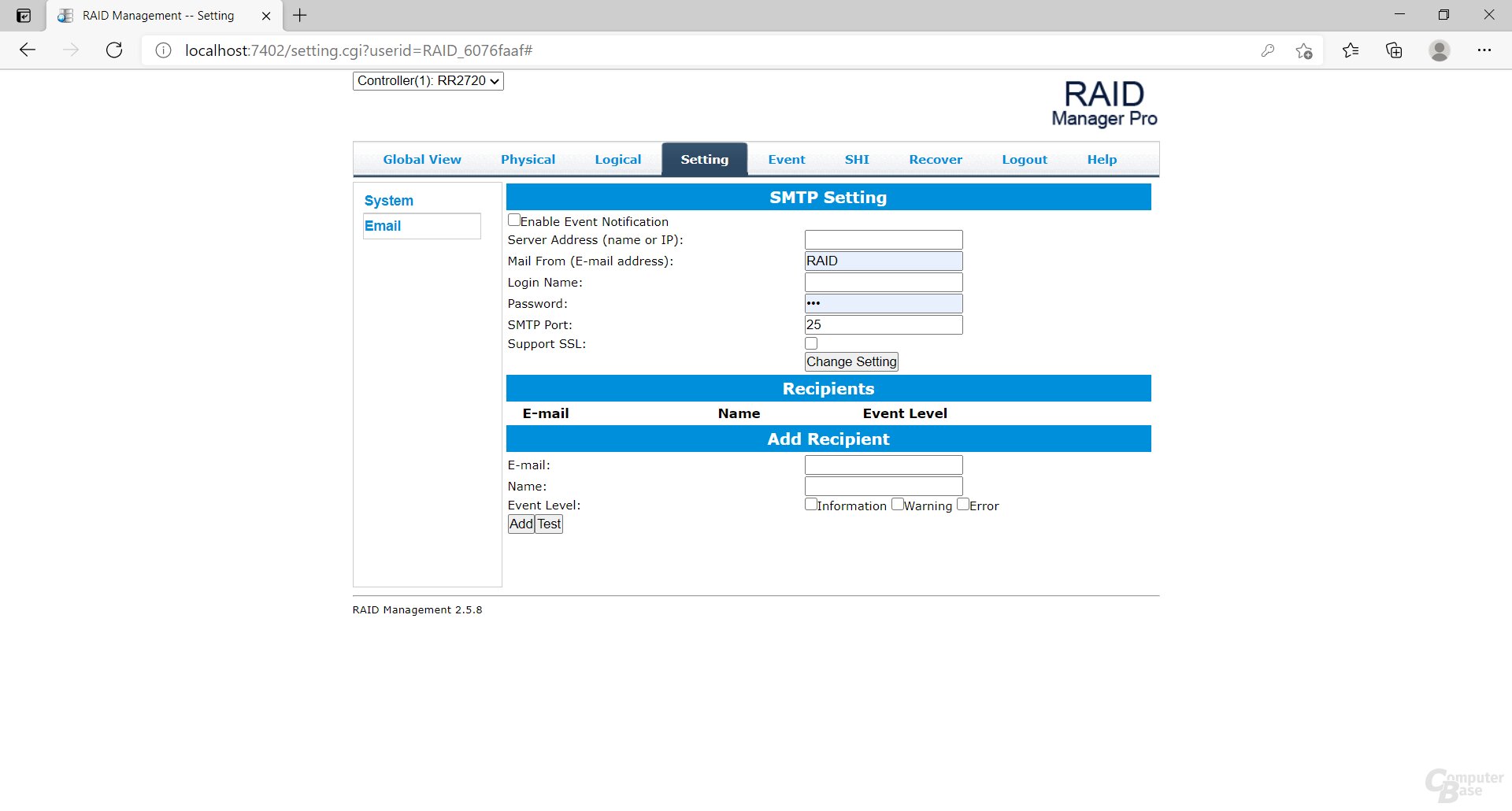Check the Error event level

pyautogui.click(x=963, y=504)
